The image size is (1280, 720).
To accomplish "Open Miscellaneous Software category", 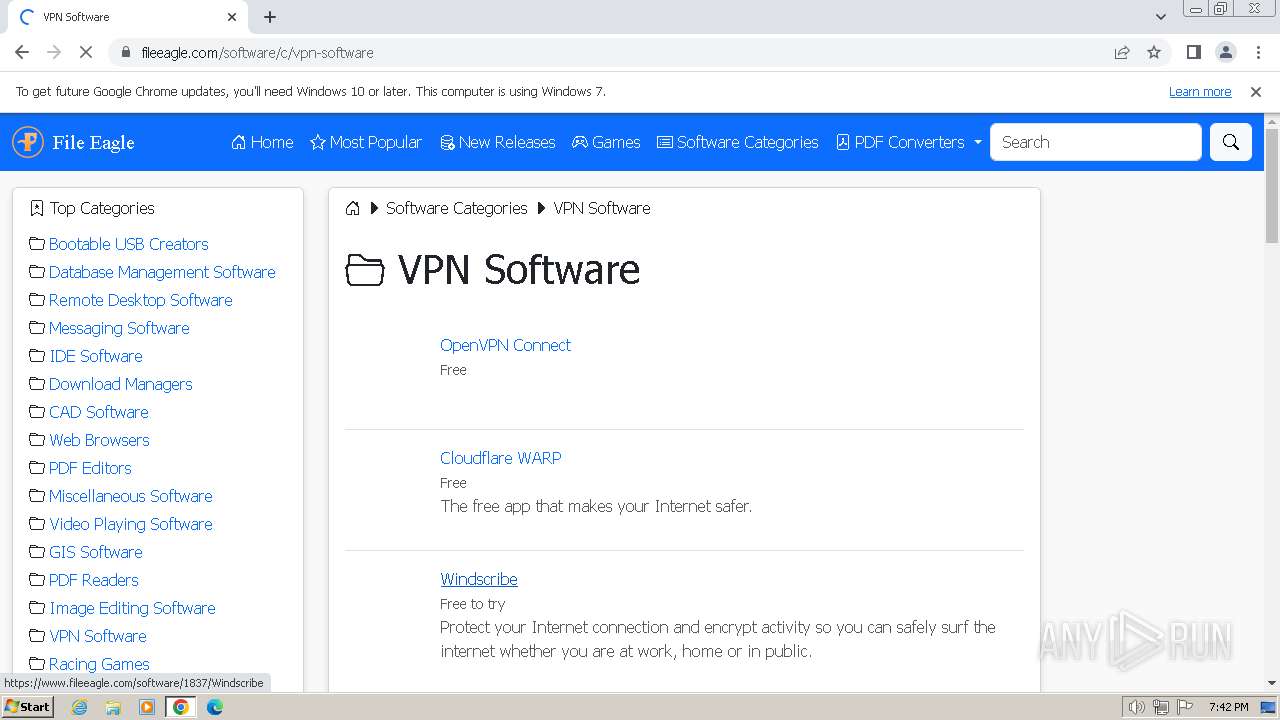I will 130,496.
